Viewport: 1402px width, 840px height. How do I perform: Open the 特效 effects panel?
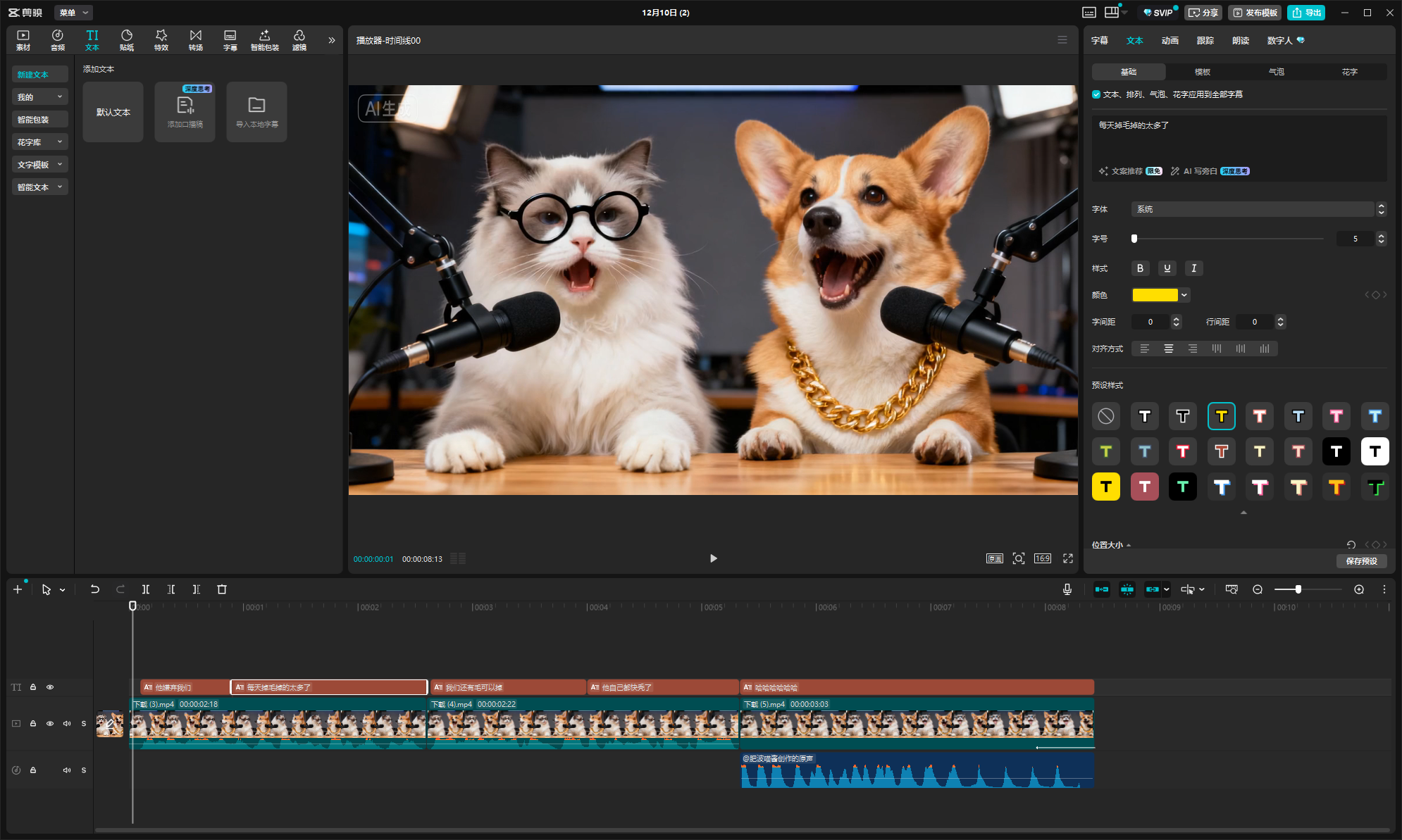161,39
